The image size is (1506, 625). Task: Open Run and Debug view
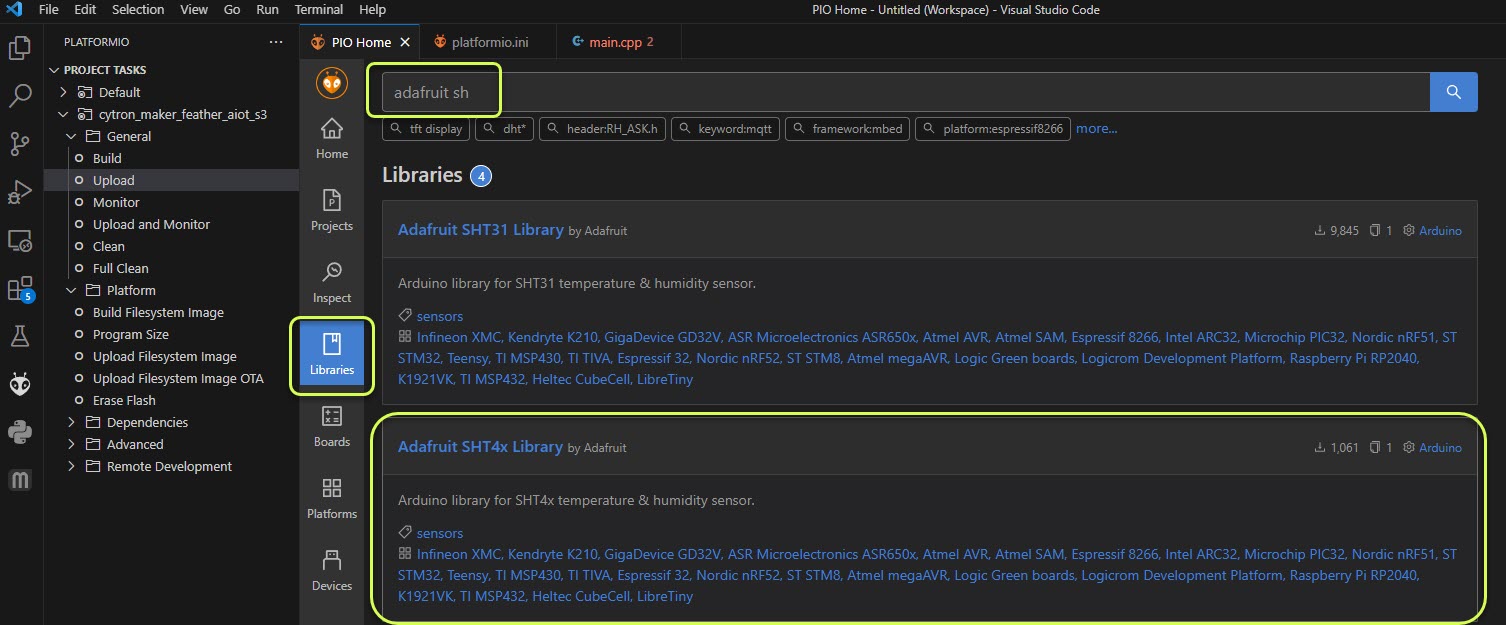pos(20,192)
